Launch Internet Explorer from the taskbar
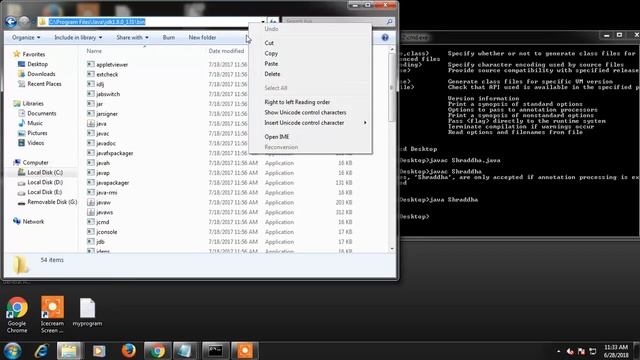The width and height of the screenshot is (640, 360). click(x=41, y=351)
